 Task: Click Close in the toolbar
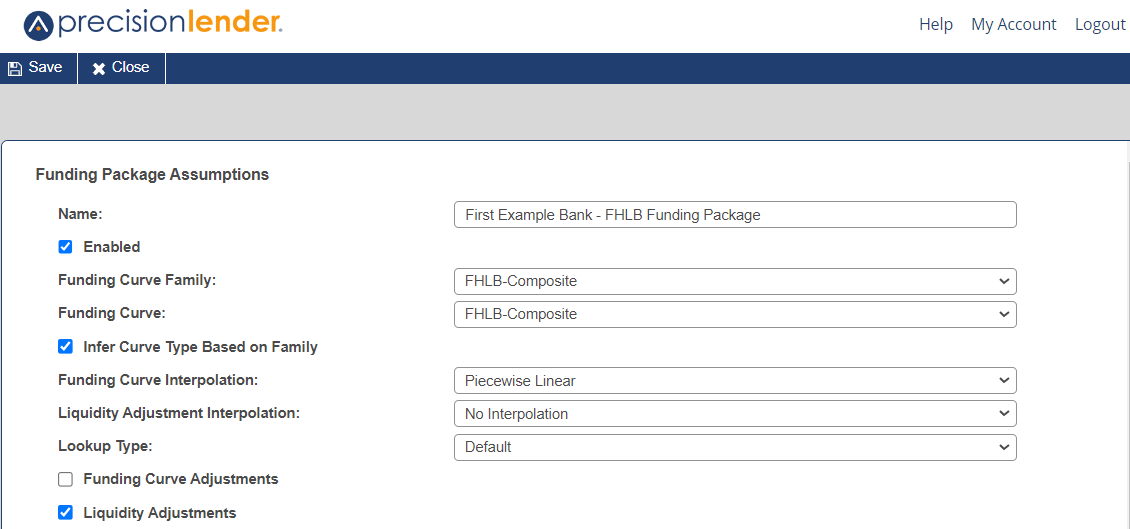121,68
